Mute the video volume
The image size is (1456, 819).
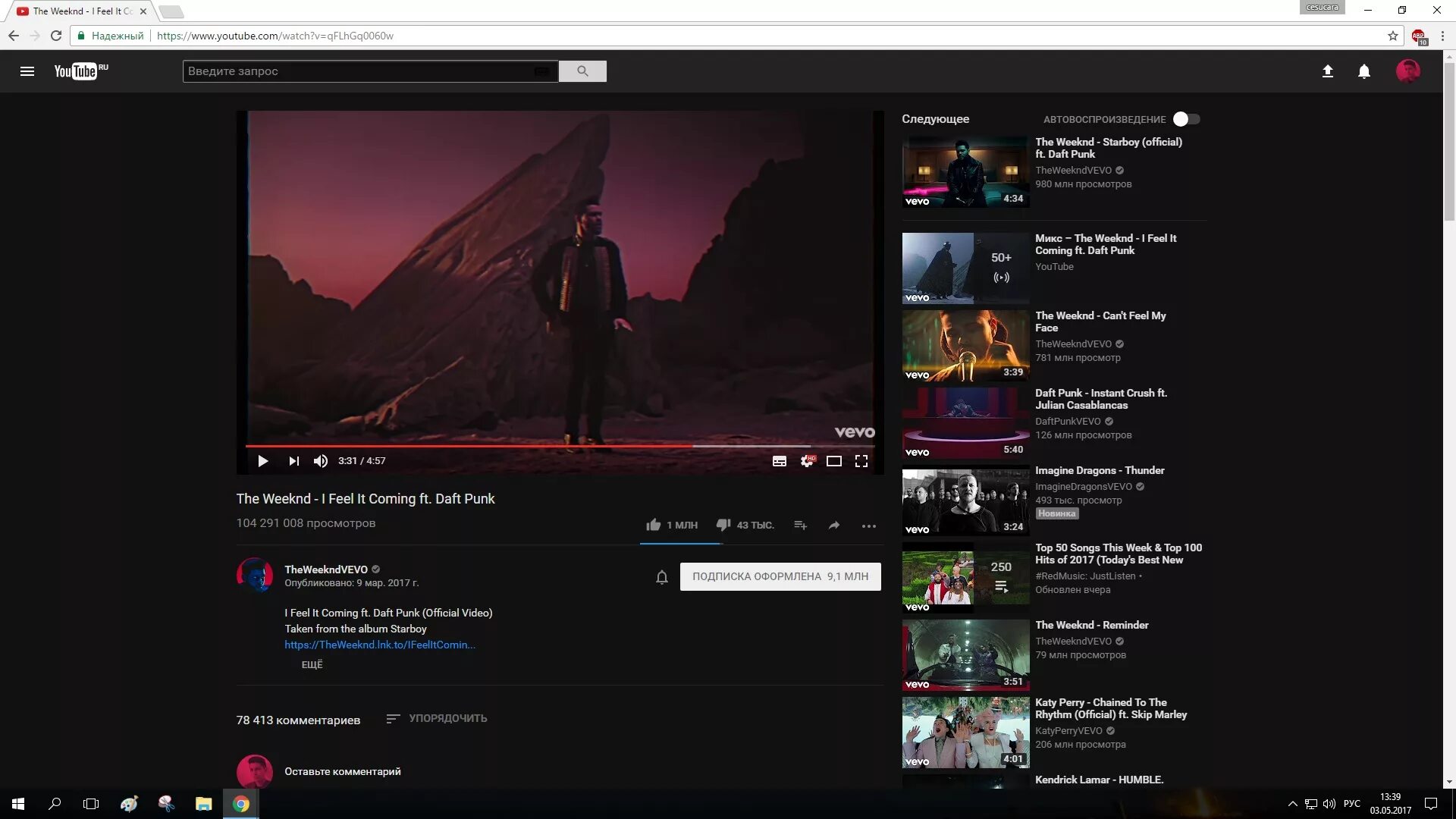click(x=321, y=461)
